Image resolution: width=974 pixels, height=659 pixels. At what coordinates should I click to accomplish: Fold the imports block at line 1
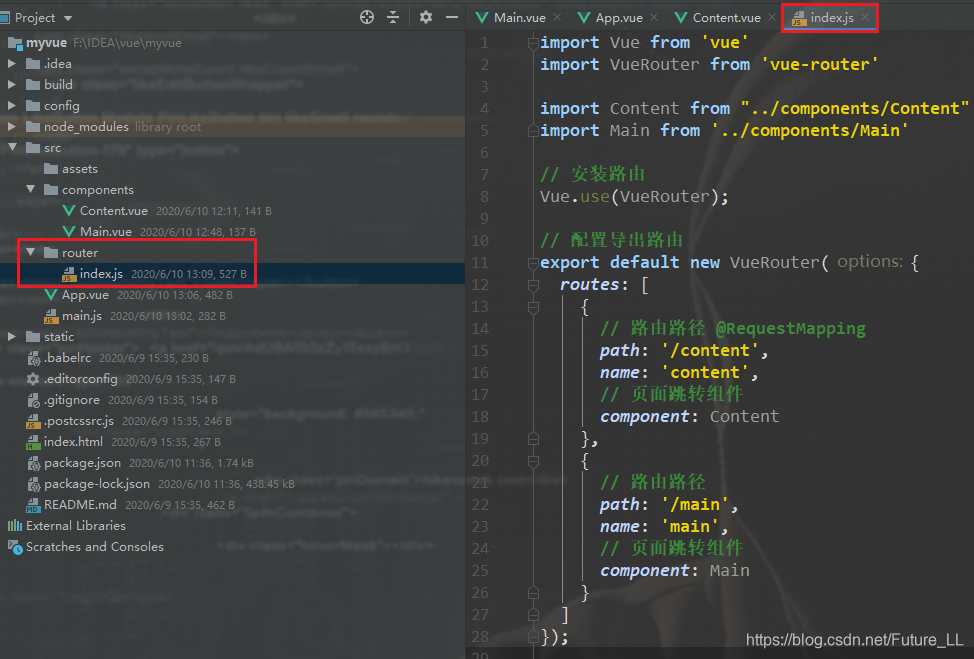coord(533,43)
